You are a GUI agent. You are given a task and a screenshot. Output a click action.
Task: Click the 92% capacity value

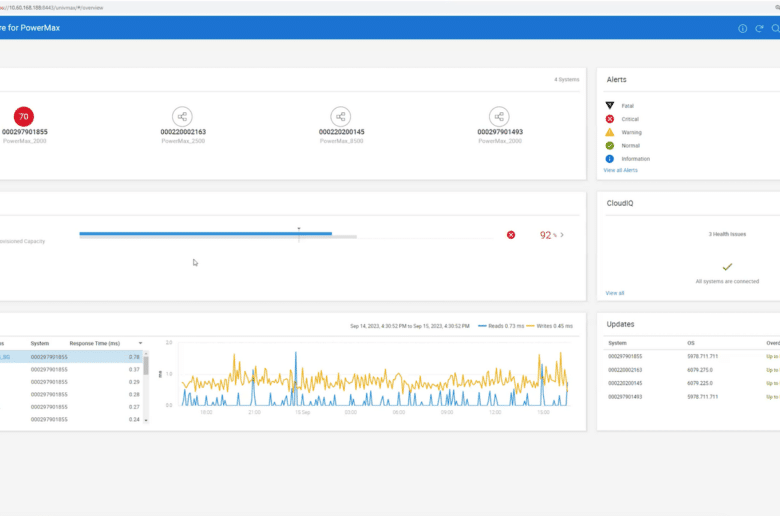click(x=548, y=235)
